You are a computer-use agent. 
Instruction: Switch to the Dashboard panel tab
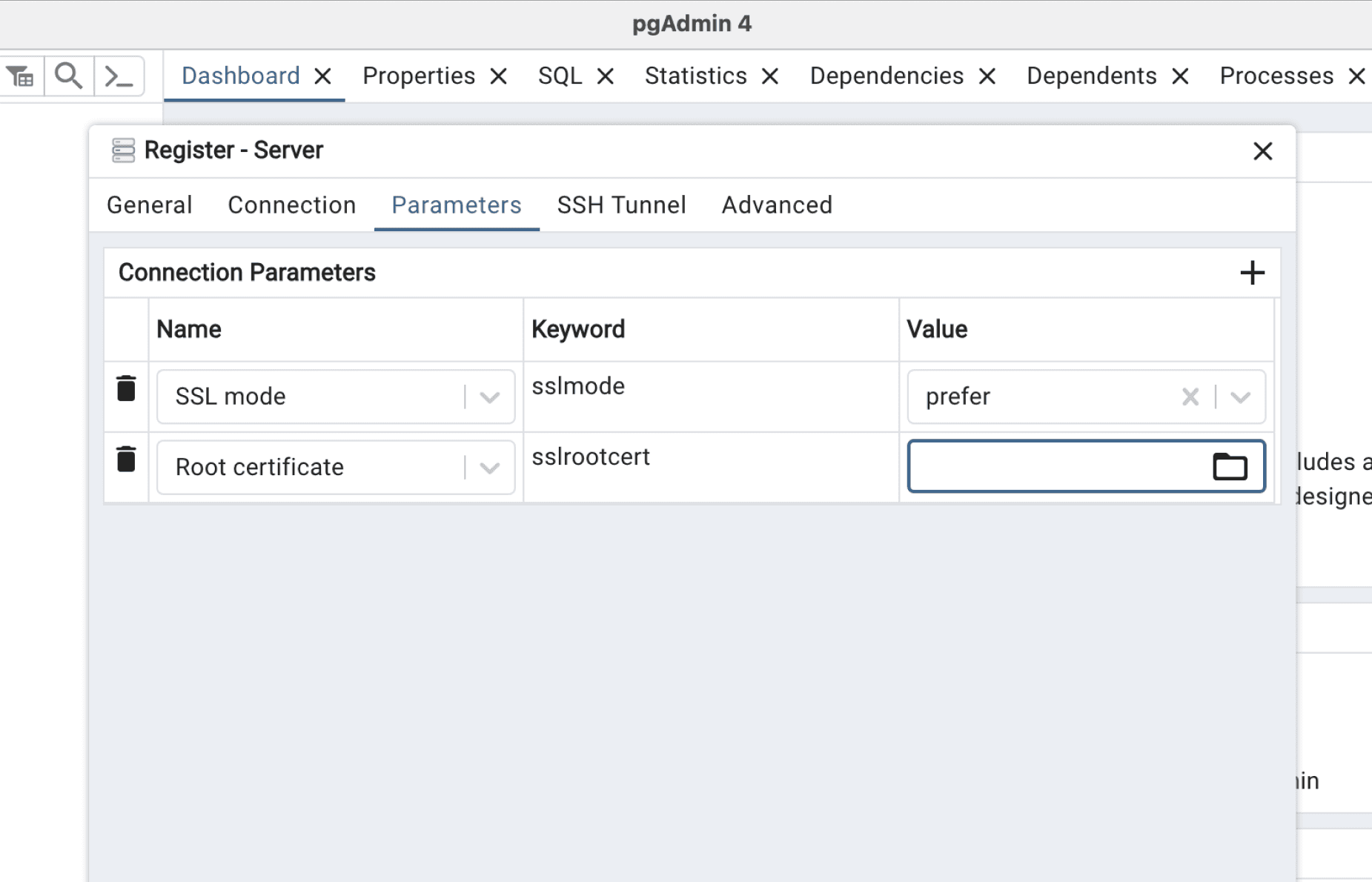(241, 76)
